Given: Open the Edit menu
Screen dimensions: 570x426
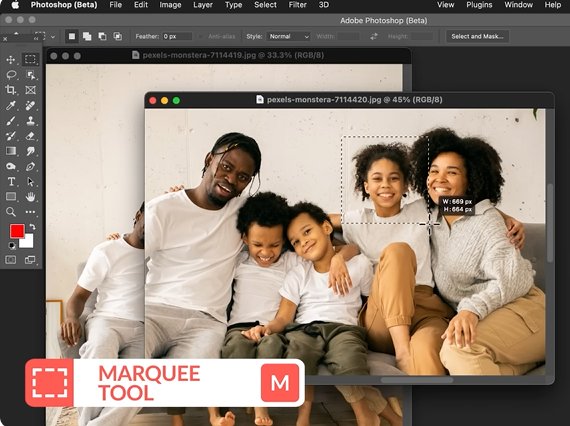Looking at the screenshot, I should coord(141,5).
